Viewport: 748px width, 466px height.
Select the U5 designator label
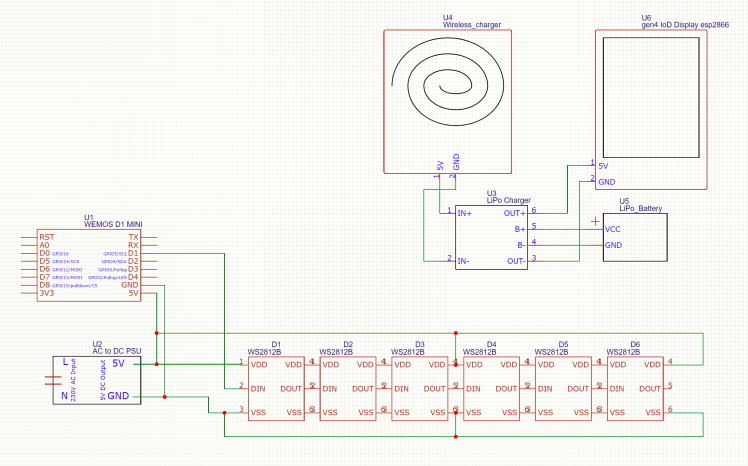pos(624,201)
